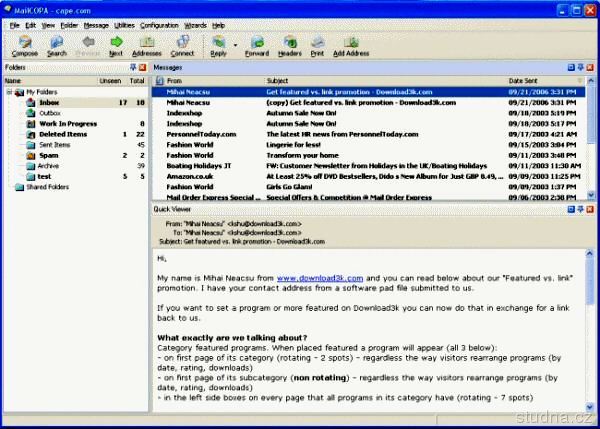Go to Next message

(x=116, y=46)
